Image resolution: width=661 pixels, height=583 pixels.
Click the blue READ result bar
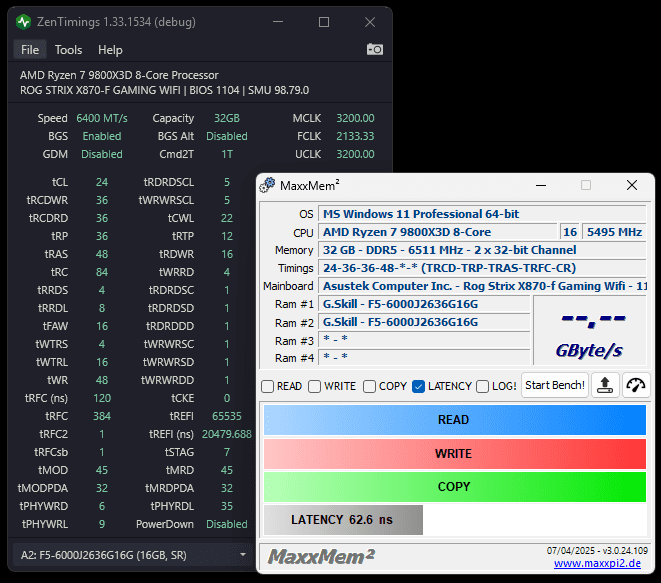(455, 420)
